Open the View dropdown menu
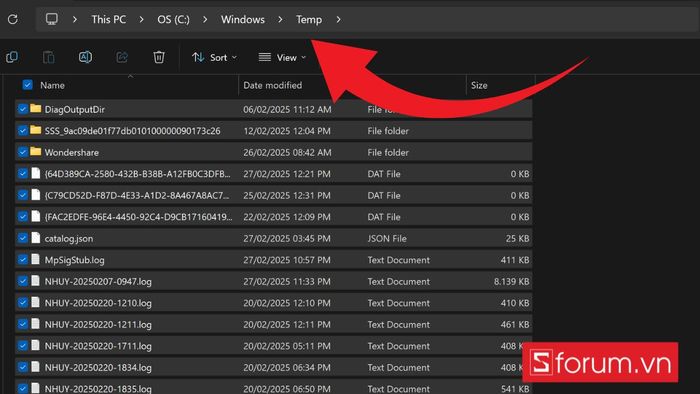This screenshot has width=700, height=394. tap(282, 57)
